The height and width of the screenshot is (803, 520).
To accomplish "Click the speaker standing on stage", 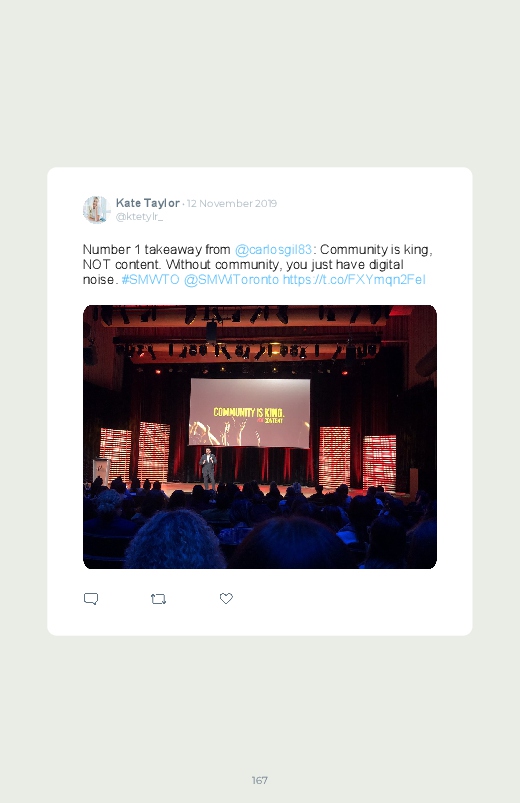I will [207, 469].
